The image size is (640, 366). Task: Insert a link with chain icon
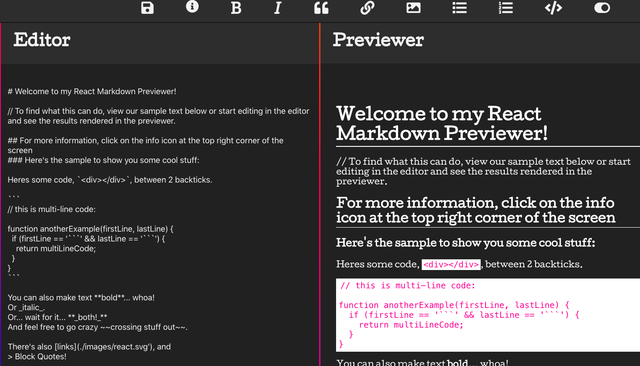367,8
